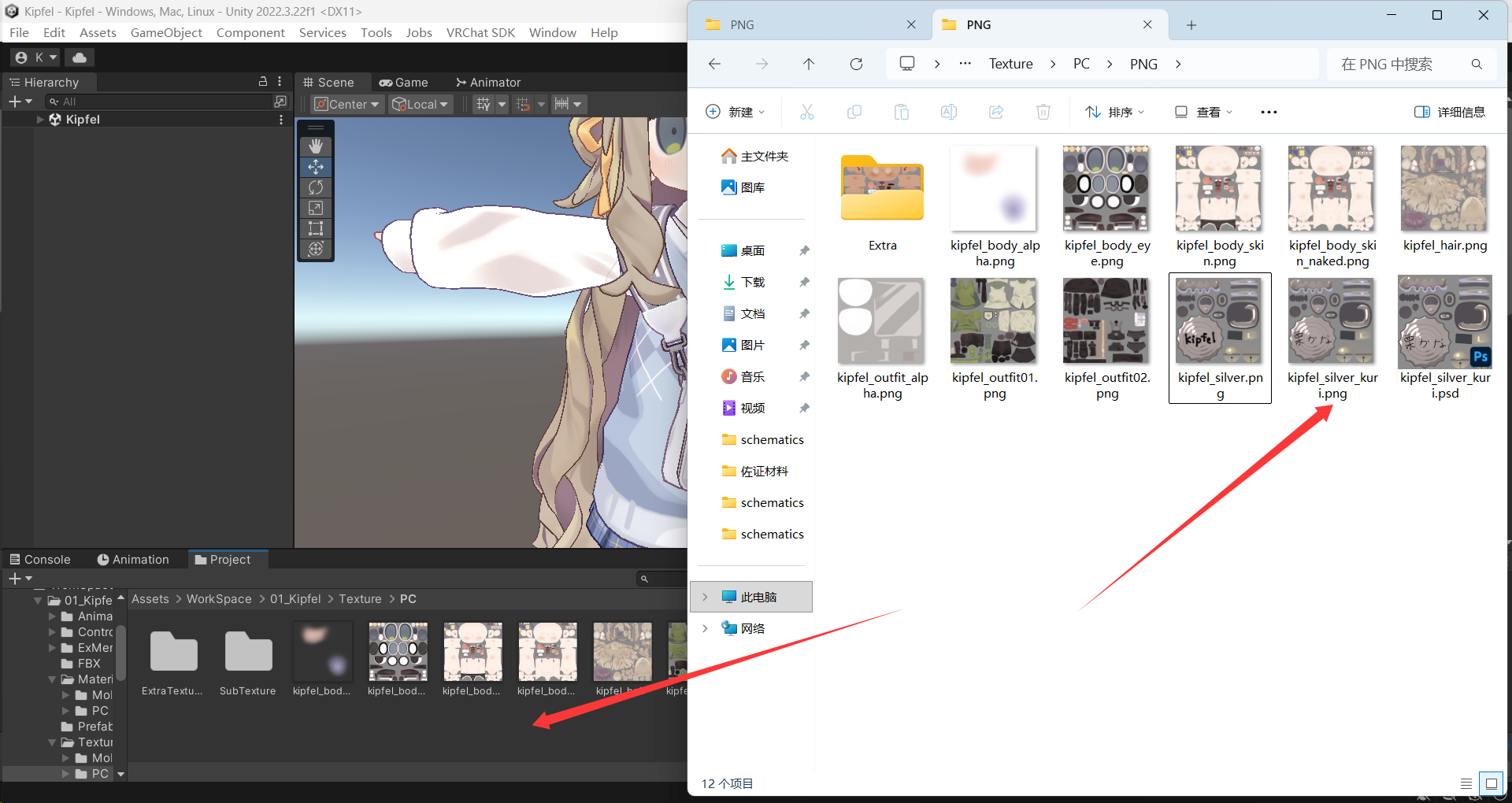Viewport: 1512px width, 803px height.
Task: Click the Project folder tree scrollbar
Action: click(x=121, y=653)
